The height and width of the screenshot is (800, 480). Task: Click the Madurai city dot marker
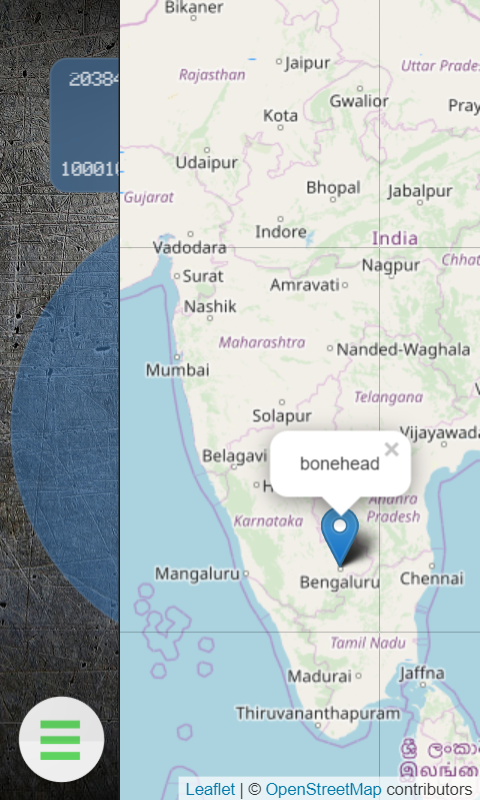tap(358, 676)
